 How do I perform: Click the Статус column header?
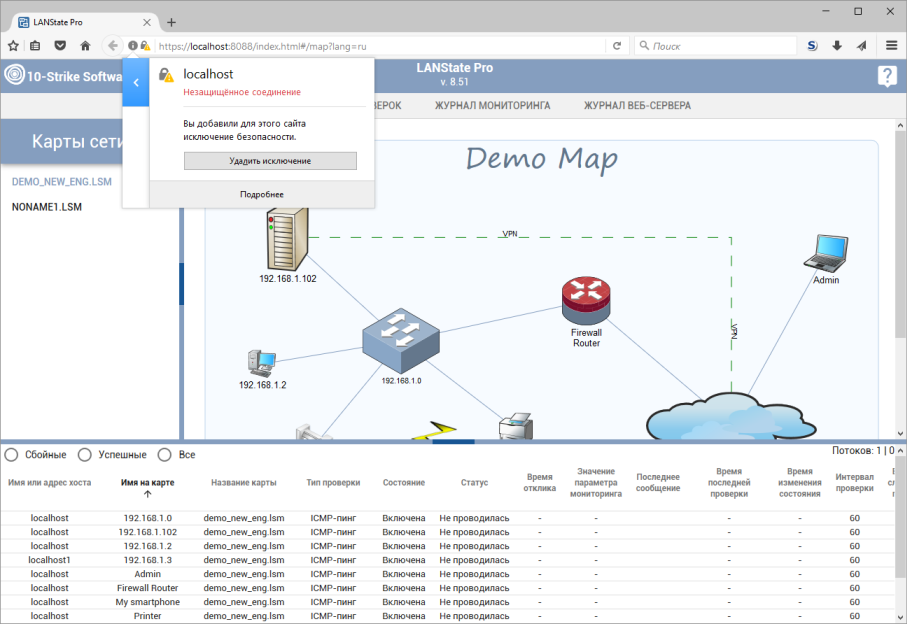474,482
